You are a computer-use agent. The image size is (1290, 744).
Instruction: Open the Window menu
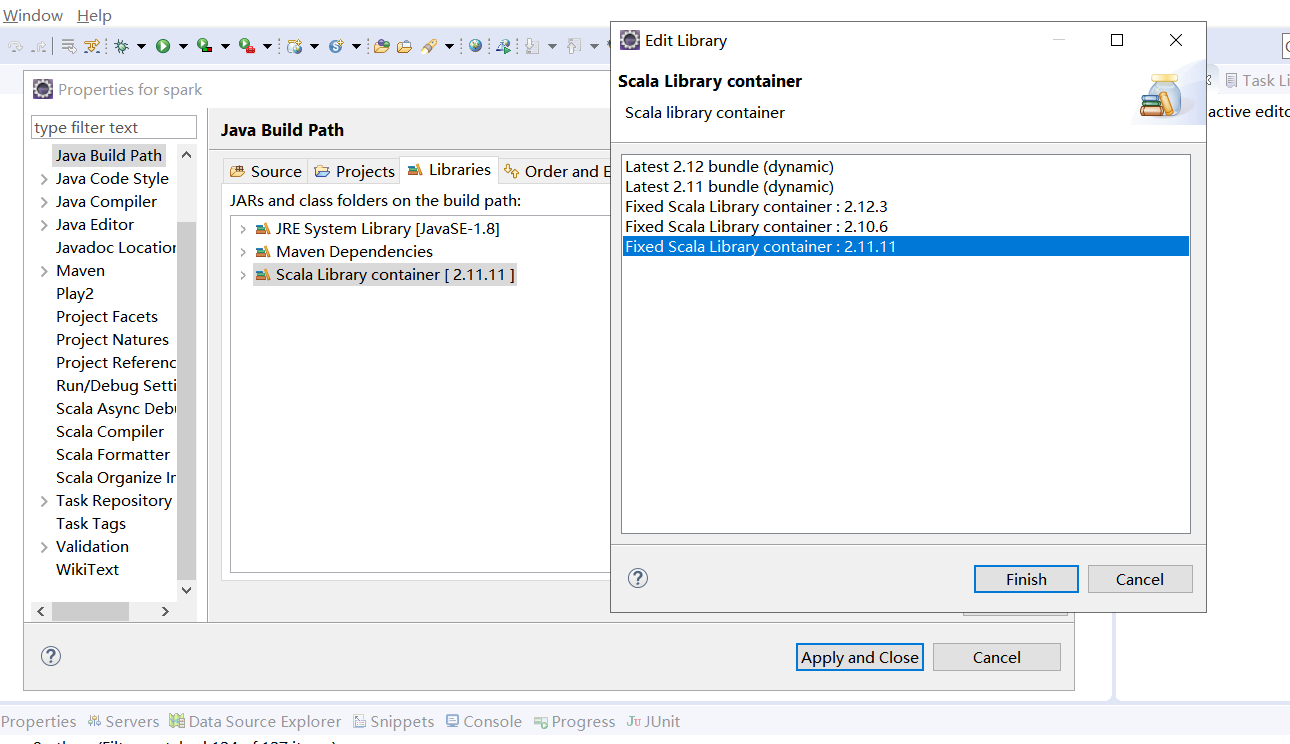[33, 16]
